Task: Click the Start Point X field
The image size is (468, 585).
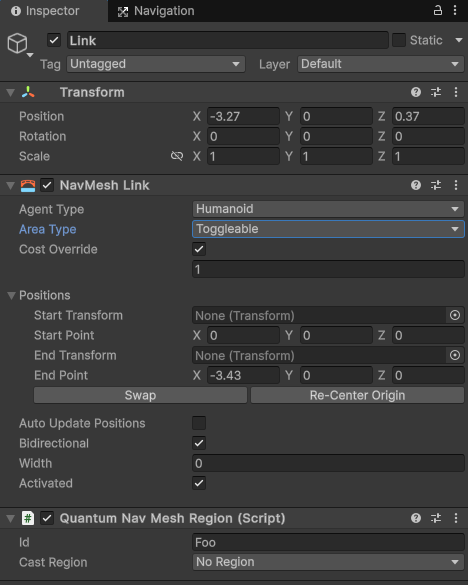Action: (243, 335)
